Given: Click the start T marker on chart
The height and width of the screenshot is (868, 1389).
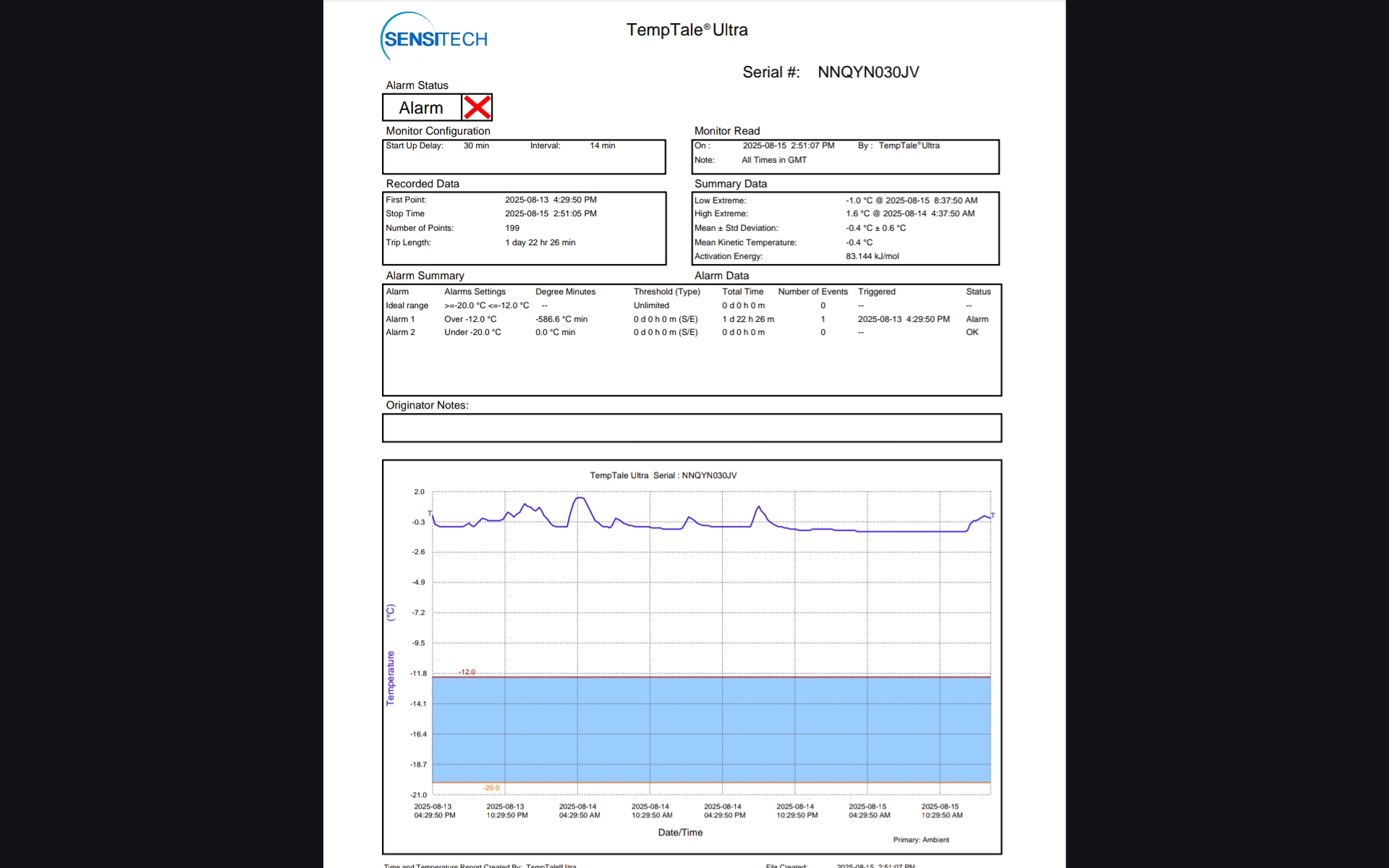Looking at the screenshot, I should click(x=430, y=513).
